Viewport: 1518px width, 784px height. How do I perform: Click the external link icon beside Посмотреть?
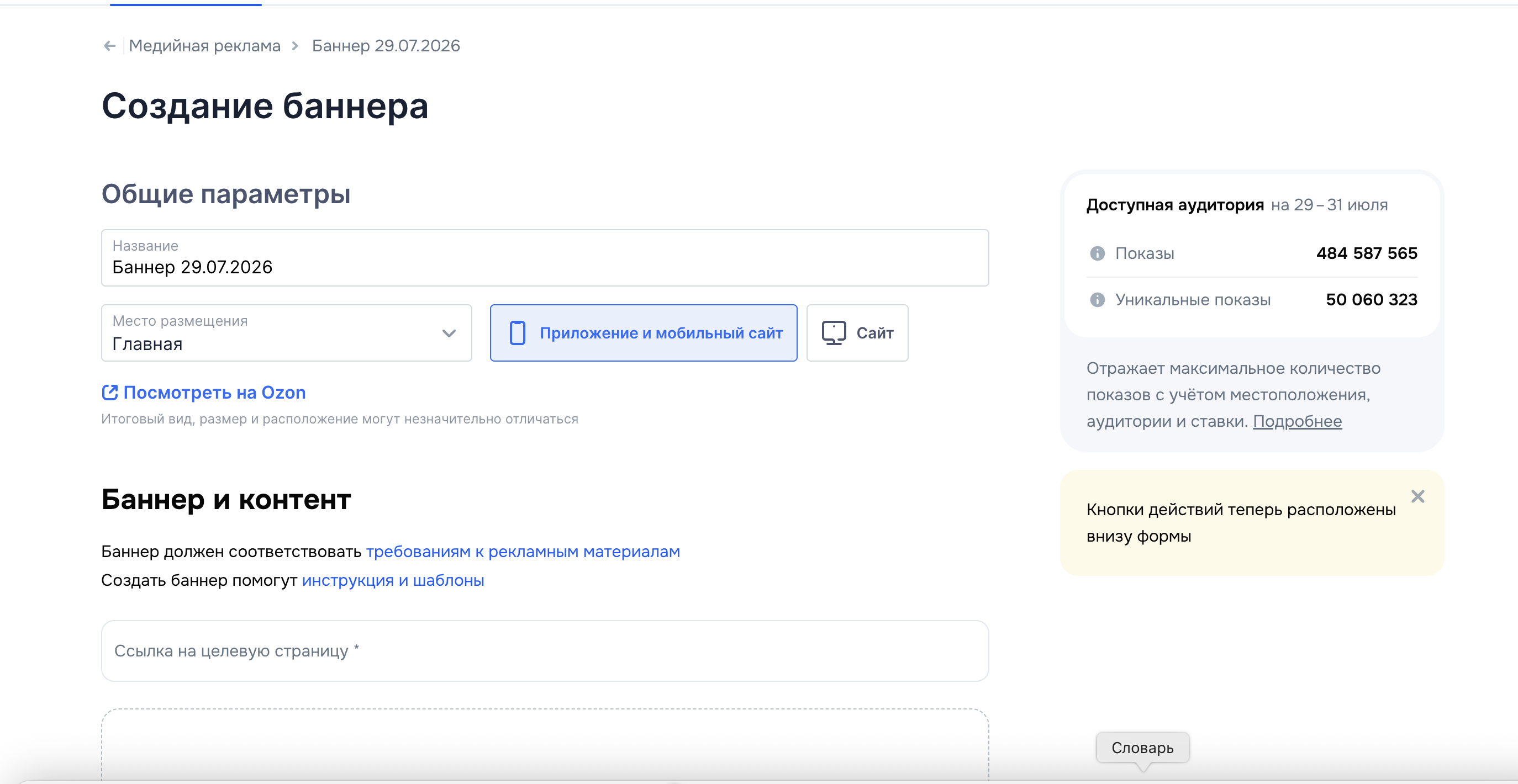tap(109, 393)
